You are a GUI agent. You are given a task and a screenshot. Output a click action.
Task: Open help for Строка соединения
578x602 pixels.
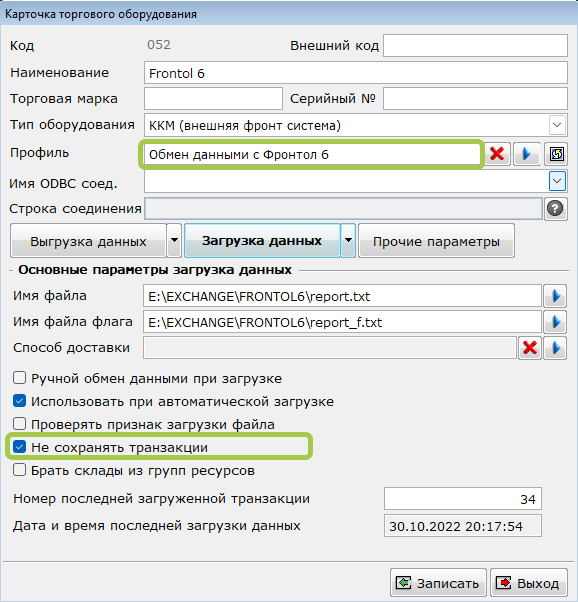click(x=555, y=209)
